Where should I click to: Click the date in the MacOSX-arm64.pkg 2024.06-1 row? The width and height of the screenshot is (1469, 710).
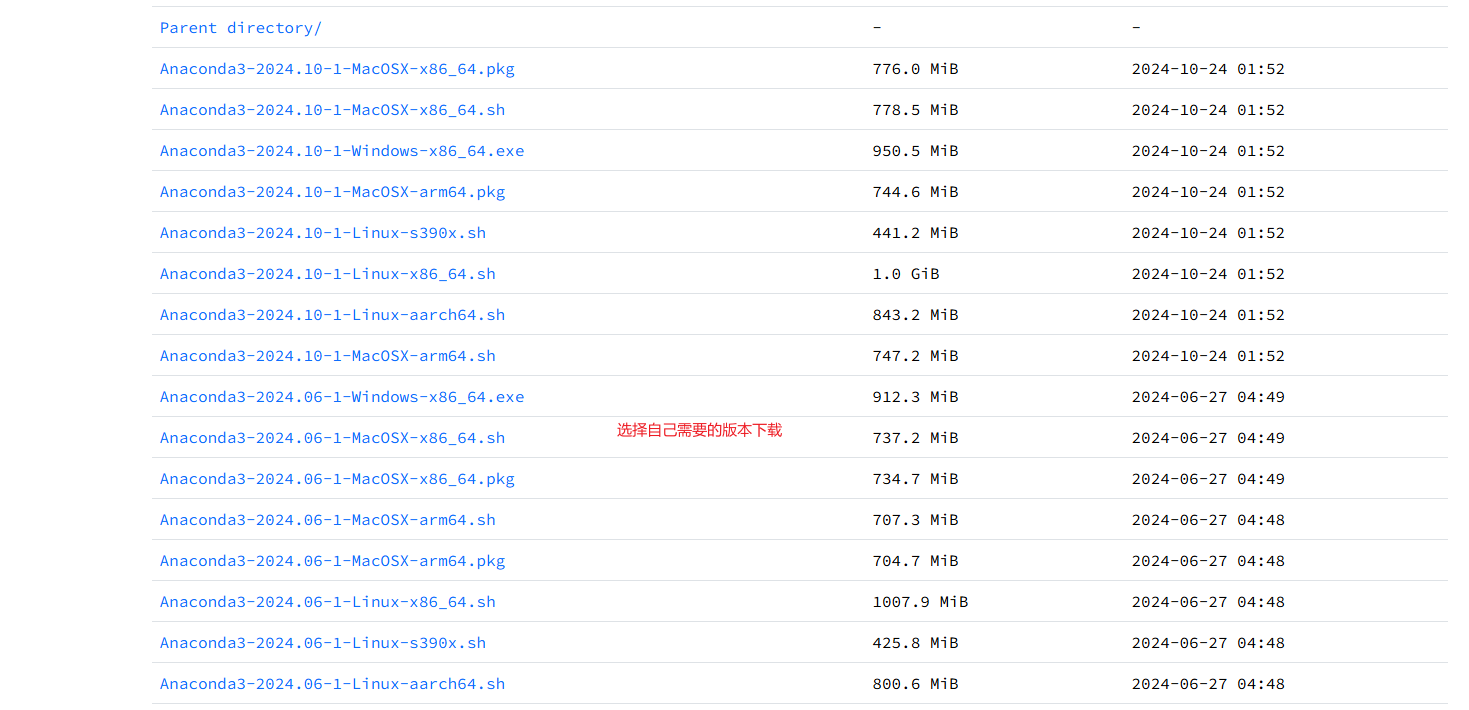(1208, 561)
